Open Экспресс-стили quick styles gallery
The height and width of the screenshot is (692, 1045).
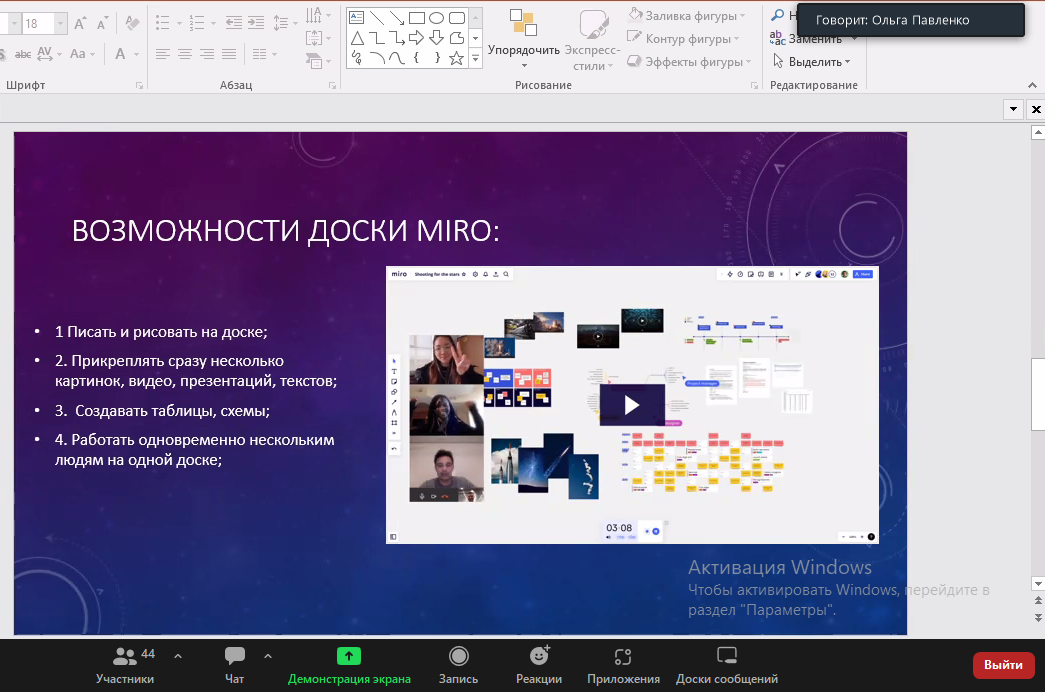(x=592, y=40)
